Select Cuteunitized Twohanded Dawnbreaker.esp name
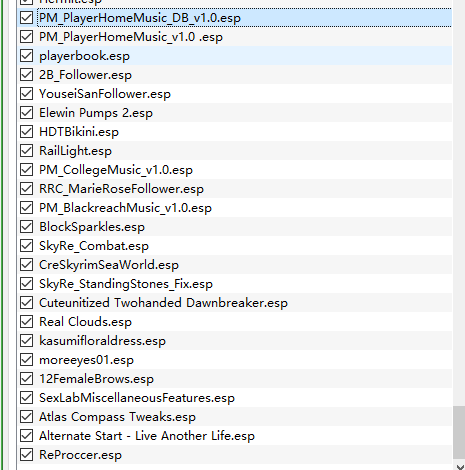465x470 pixels. (x=163, y=303)
